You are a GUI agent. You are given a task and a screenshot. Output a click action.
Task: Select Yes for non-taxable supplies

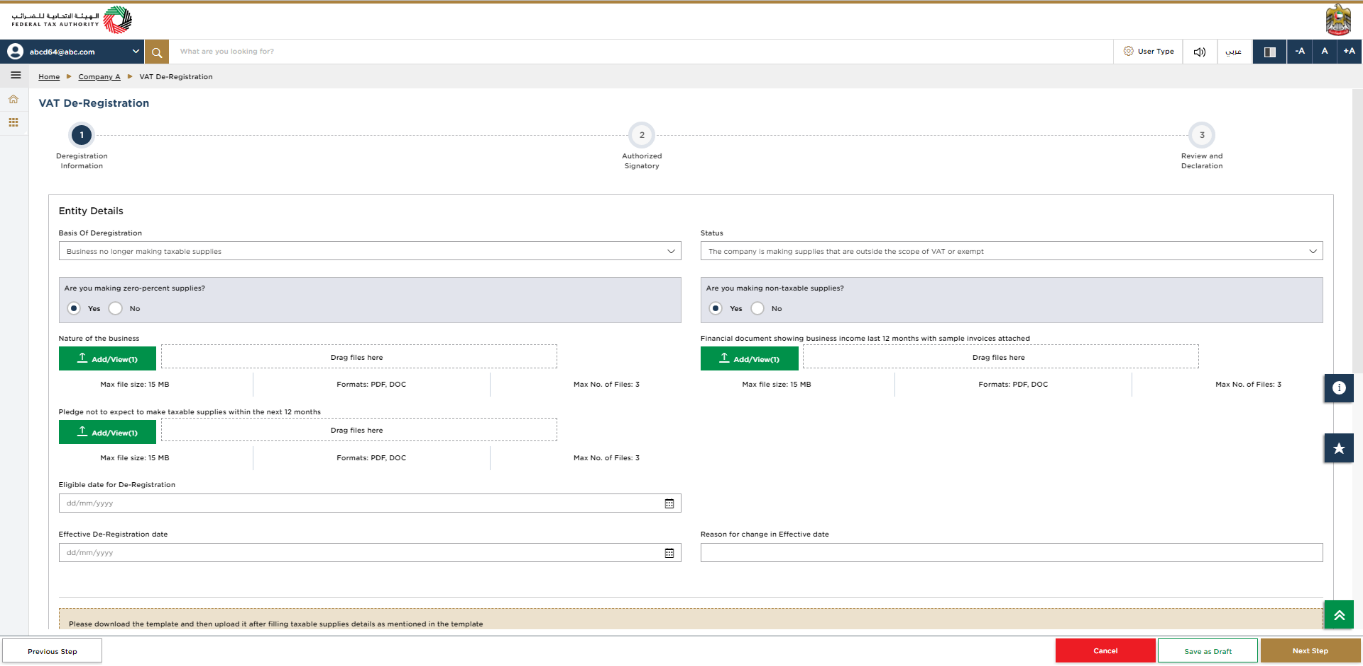[x=716, y=308]
